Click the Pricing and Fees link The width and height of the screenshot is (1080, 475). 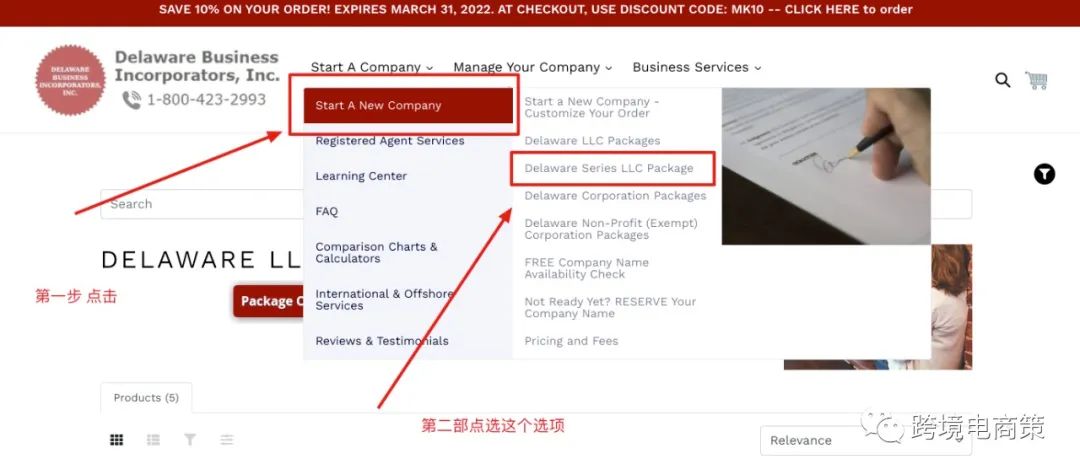[571, 341]
